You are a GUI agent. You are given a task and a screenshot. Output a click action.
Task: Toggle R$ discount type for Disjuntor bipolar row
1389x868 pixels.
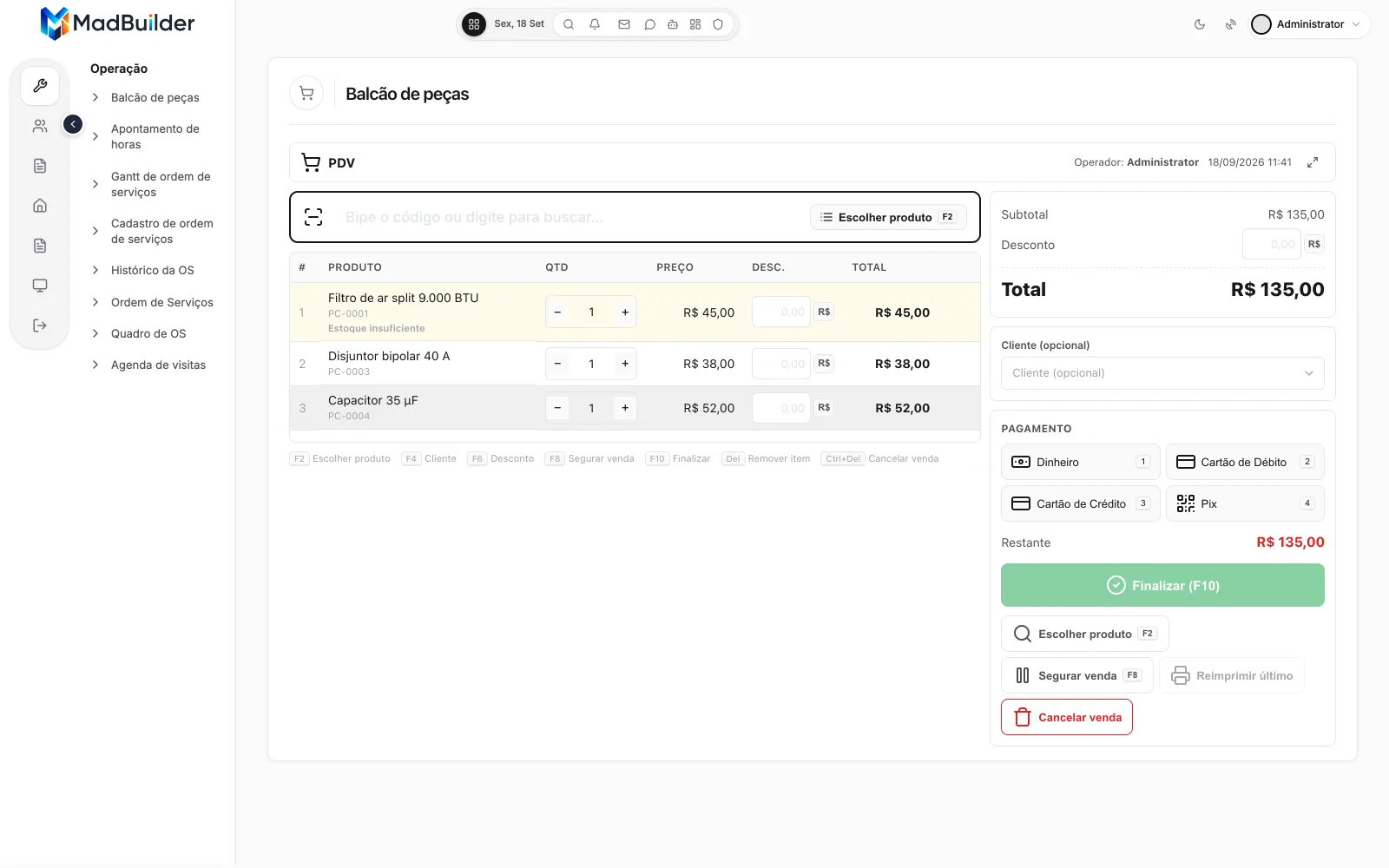tap(824, 363)
